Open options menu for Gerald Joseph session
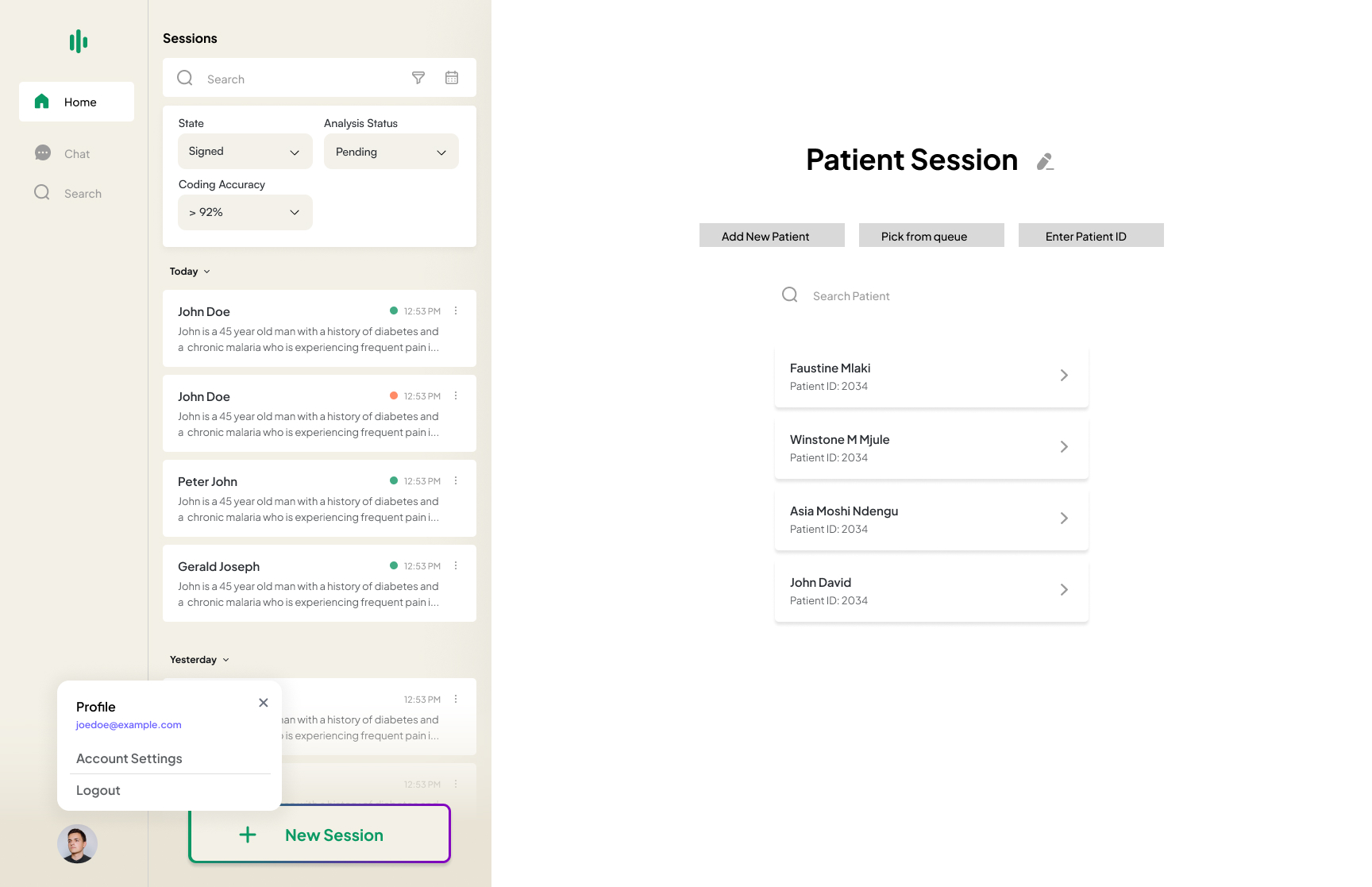The height and width of the screenshot is (887, 1372). coord(456,566)
